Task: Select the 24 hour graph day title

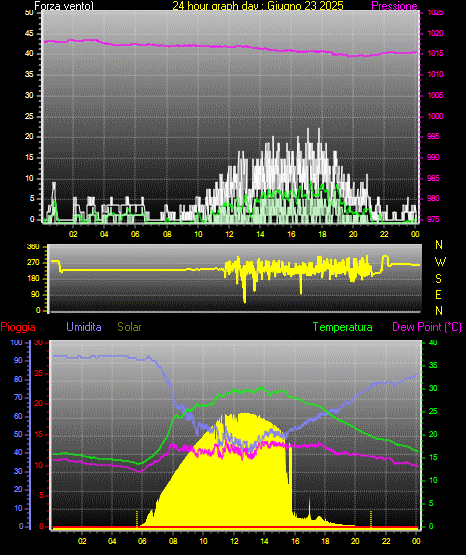Action: point(258,6)
